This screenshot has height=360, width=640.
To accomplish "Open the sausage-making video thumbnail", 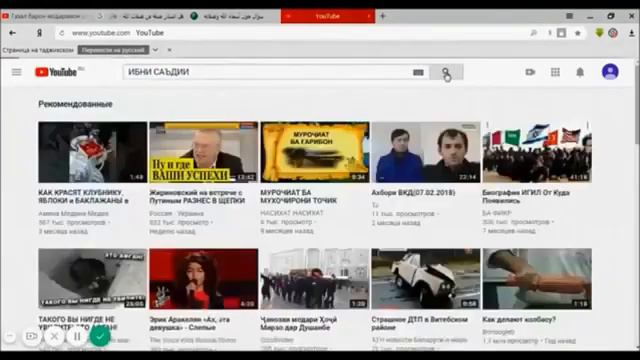I will (x=537, y=279).
